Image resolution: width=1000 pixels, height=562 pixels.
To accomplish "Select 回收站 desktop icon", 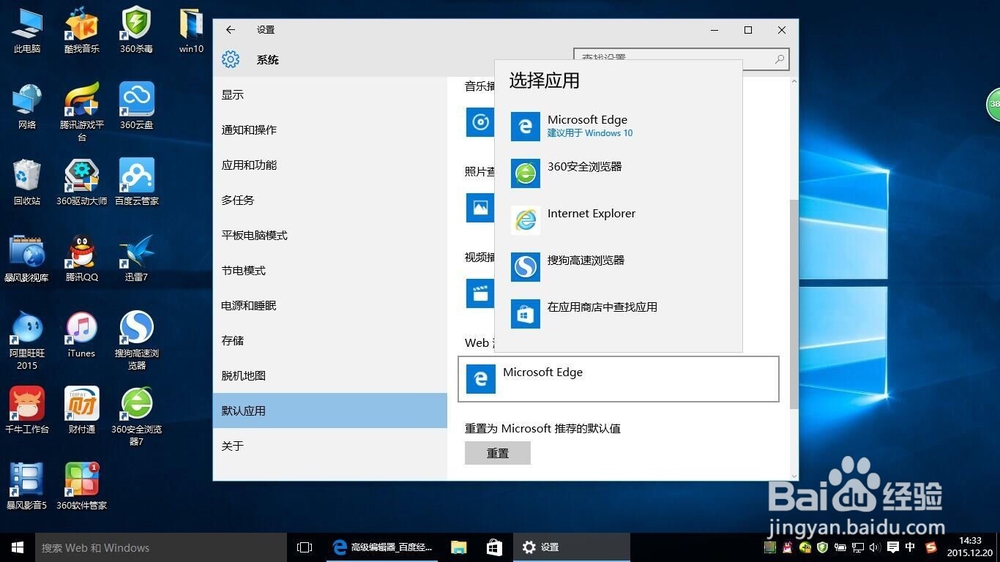I will click(27, 182).
